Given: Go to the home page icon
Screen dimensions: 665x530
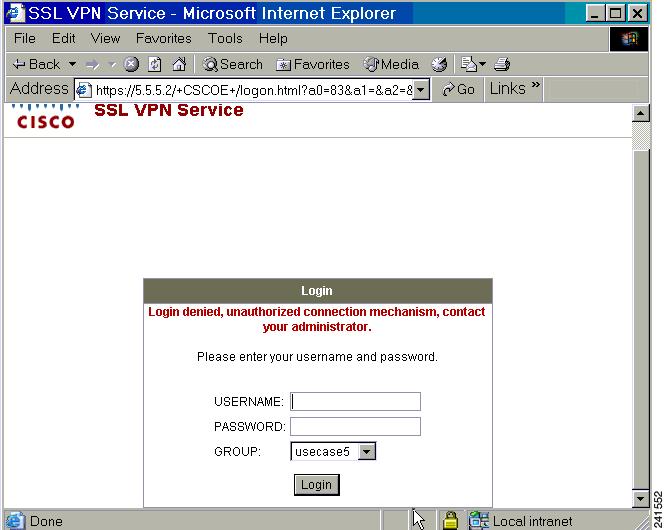Looking at the screenshot, I should 179,64.
